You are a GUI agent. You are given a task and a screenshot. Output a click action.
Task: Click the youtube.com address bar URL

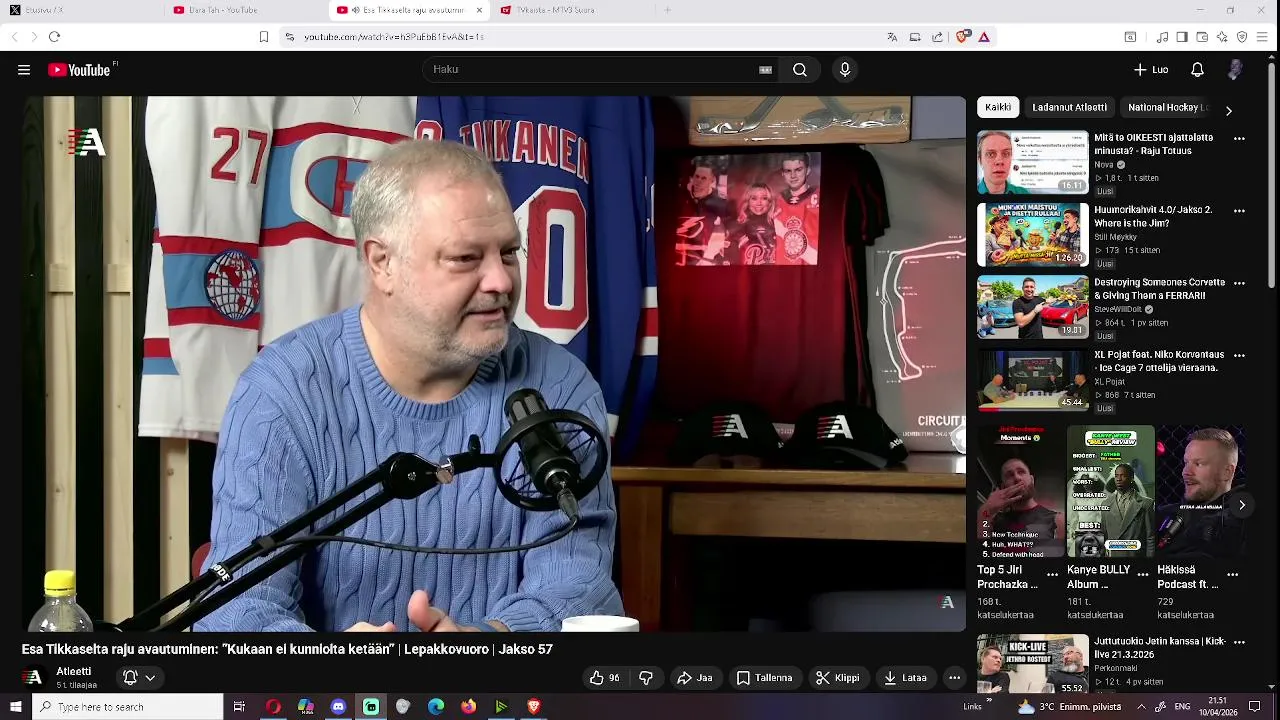(394, 37)
